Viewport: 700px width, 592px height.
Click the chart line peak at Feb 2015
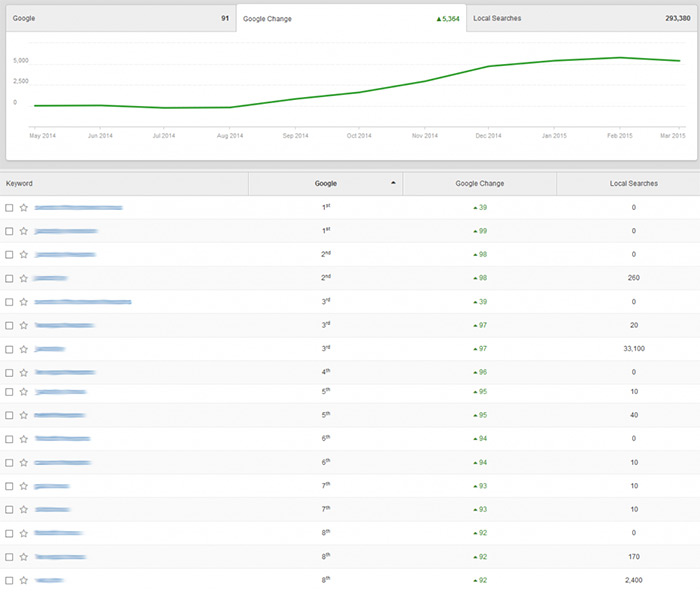(x=620, y=57)
